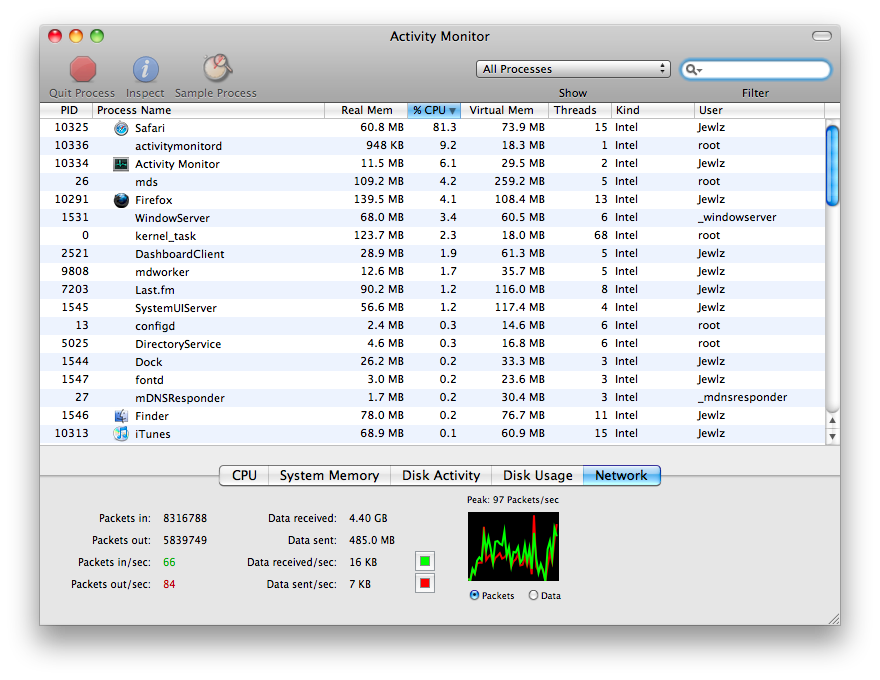Switch to the CPU tab
The height and width of the screenshot is (680, 880).
pos(244,475)
